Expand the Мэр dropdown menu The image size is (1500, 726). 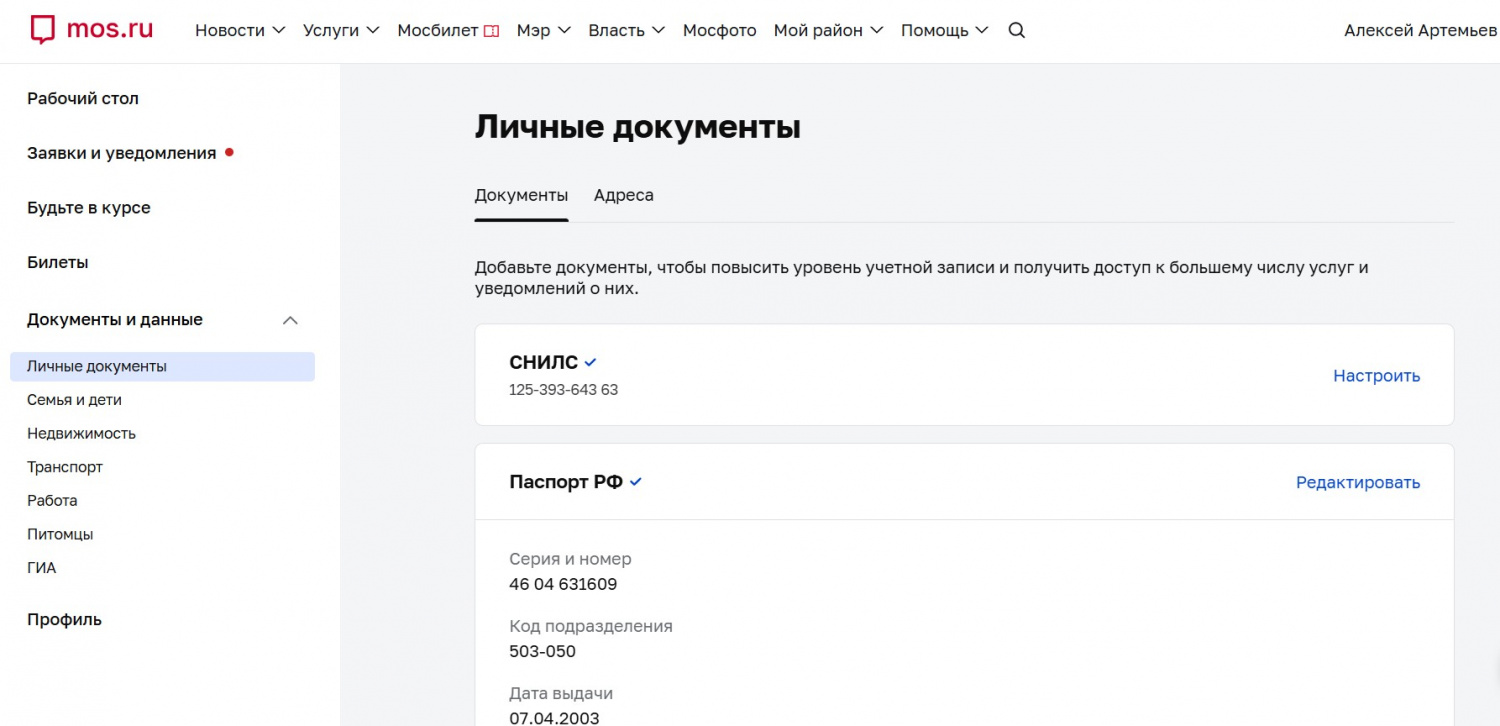(x=544, y=30)
